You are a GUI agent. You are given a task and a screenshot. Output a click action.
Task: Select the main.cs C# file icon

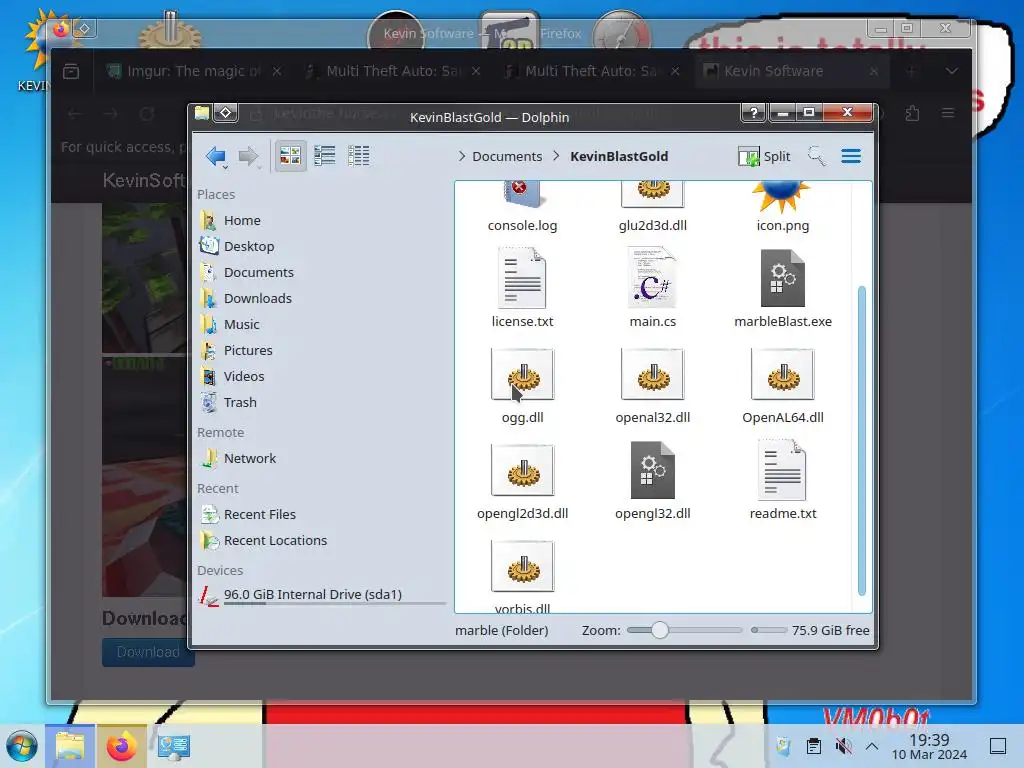(x=652, y=278)
